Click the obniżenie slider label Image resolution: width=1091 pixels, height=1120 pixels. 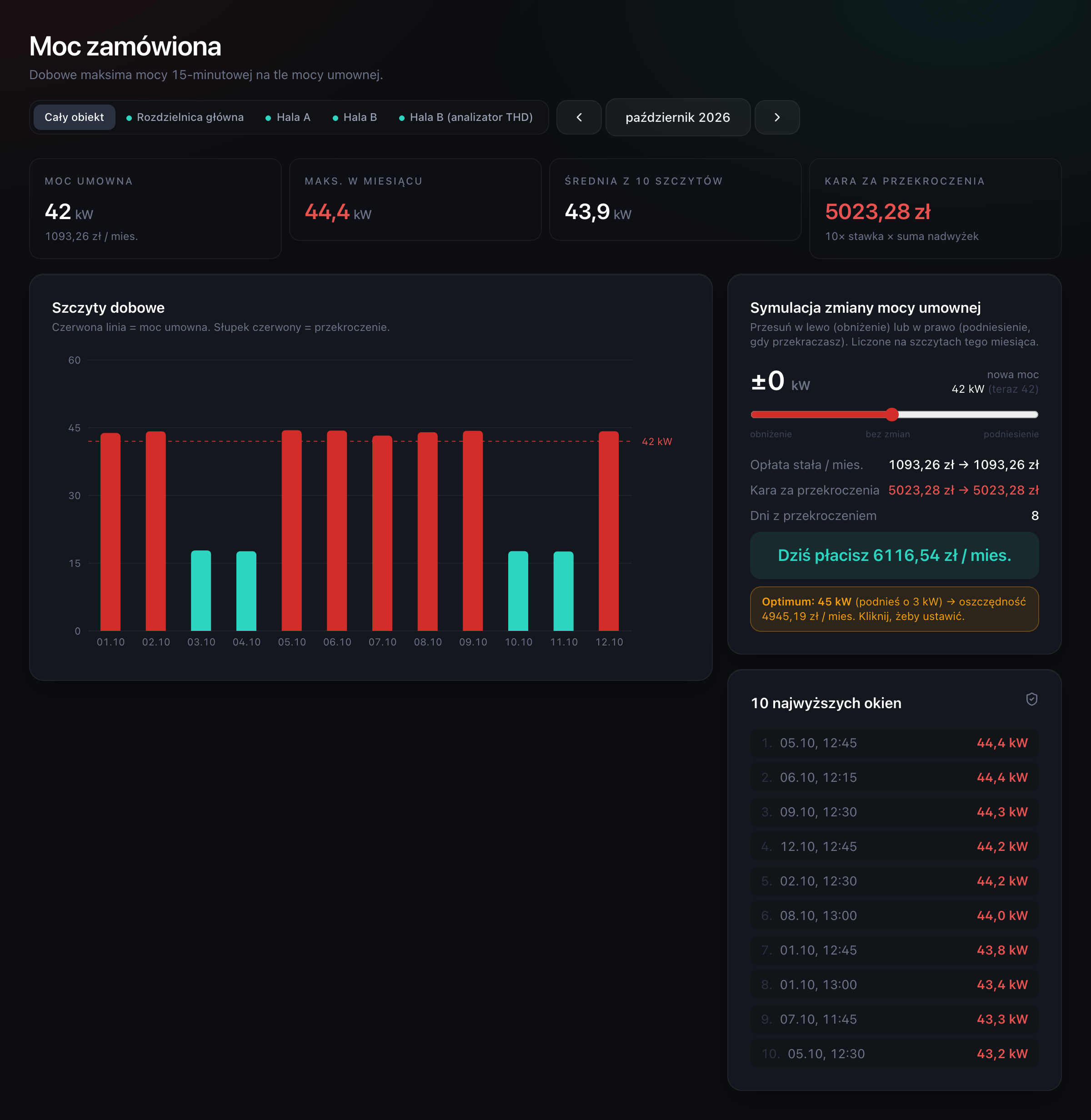pyautogui.click(x=771, y=434)
